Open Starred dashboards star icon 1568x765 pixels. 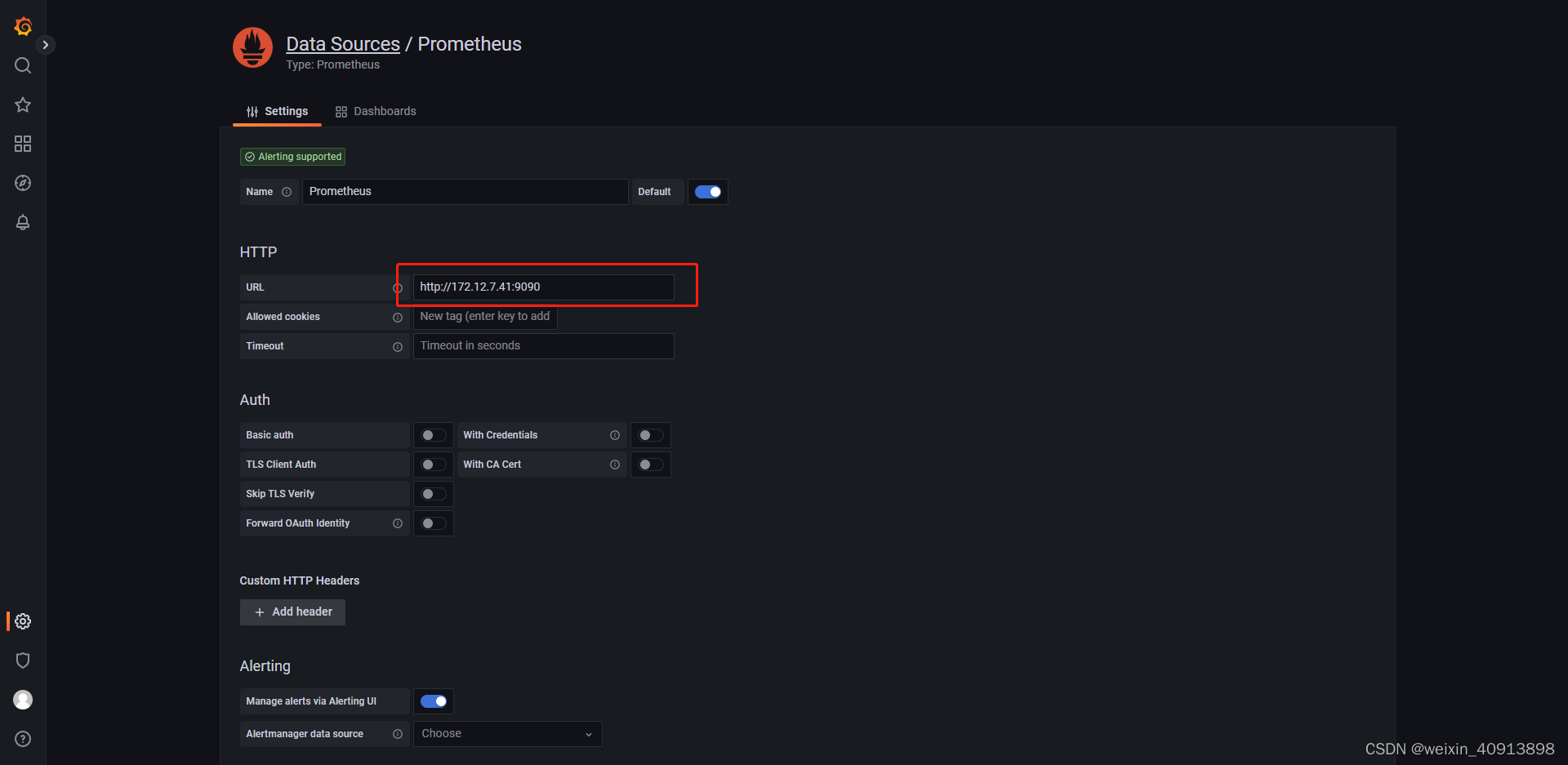[23, 105]
